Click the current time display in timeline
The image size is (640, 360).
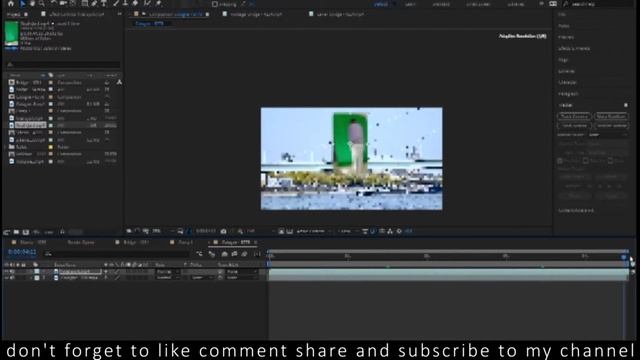22,252
